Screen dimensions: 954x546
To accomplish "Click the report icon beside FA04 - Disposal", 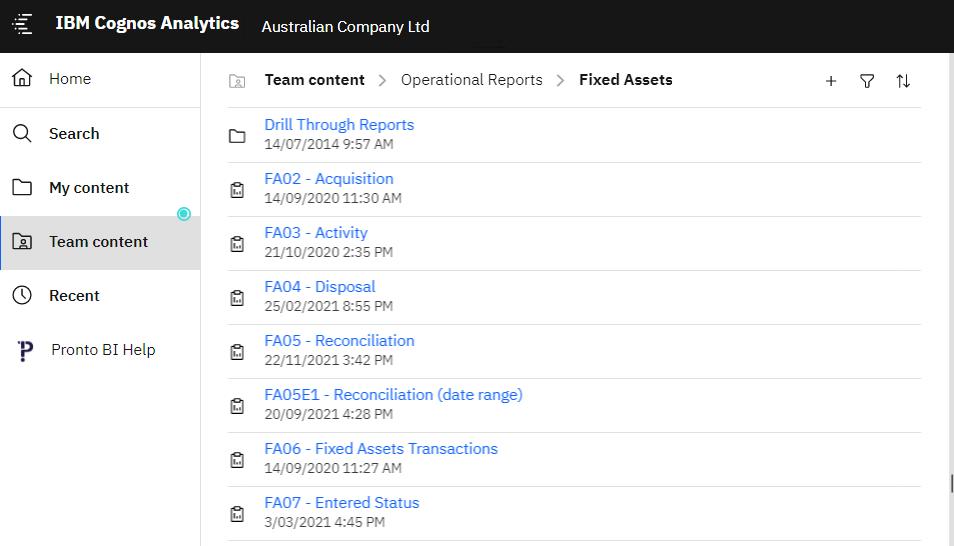I will [237, 297].
